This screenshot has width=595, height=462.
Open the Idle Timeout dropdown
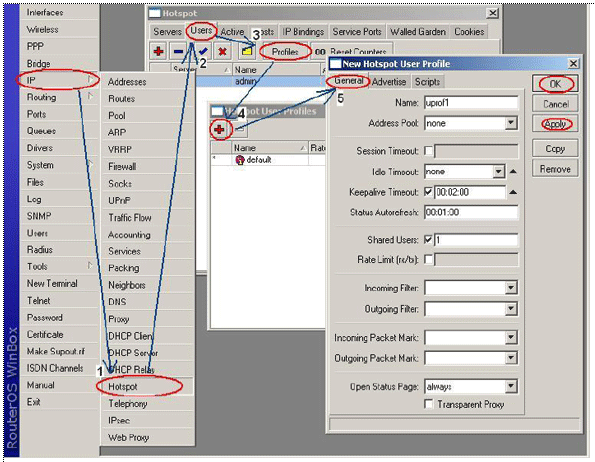pos(499,172)
